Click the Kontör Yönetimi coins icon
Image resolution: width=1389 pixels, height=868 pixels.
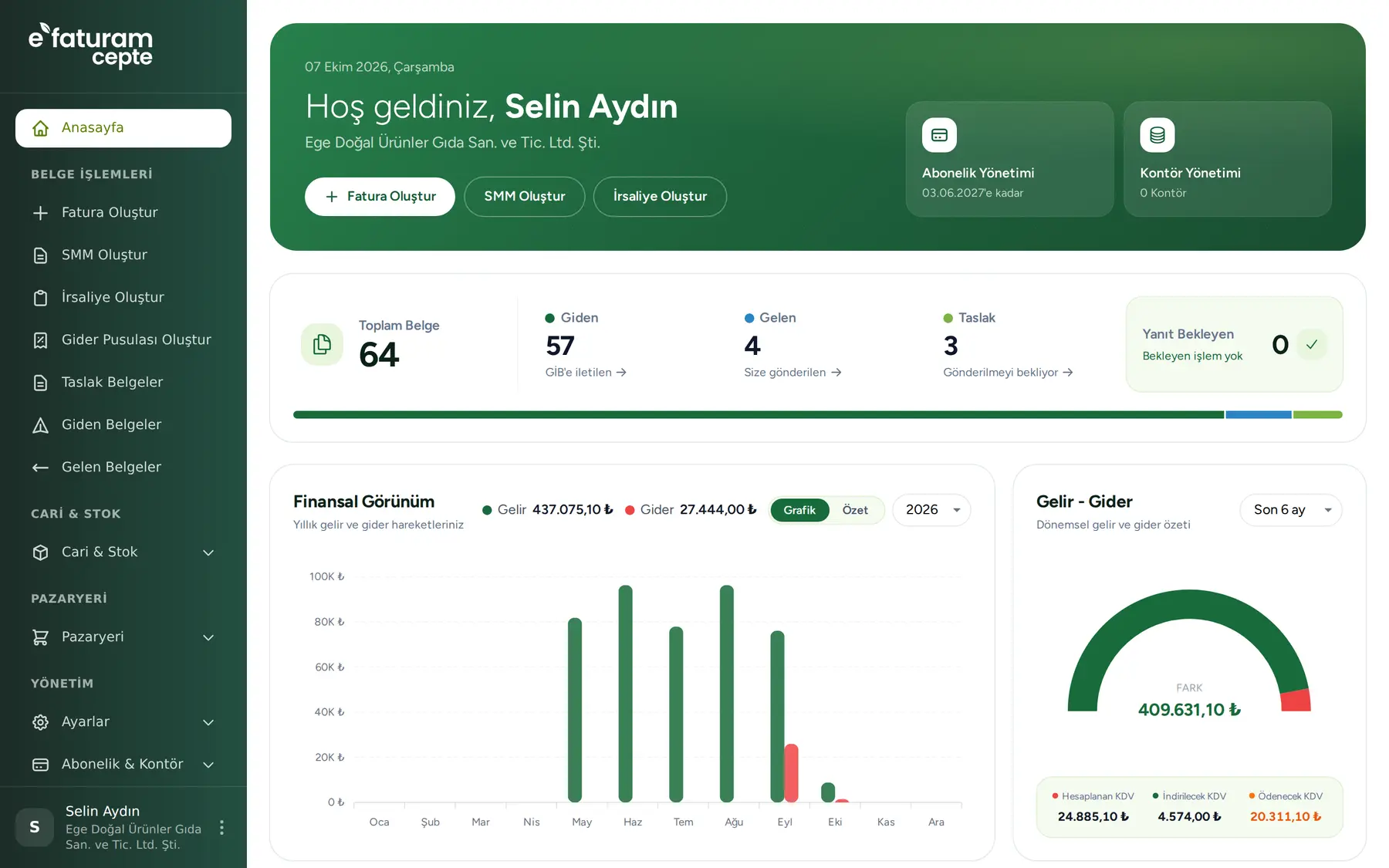tap(1157, 135)
